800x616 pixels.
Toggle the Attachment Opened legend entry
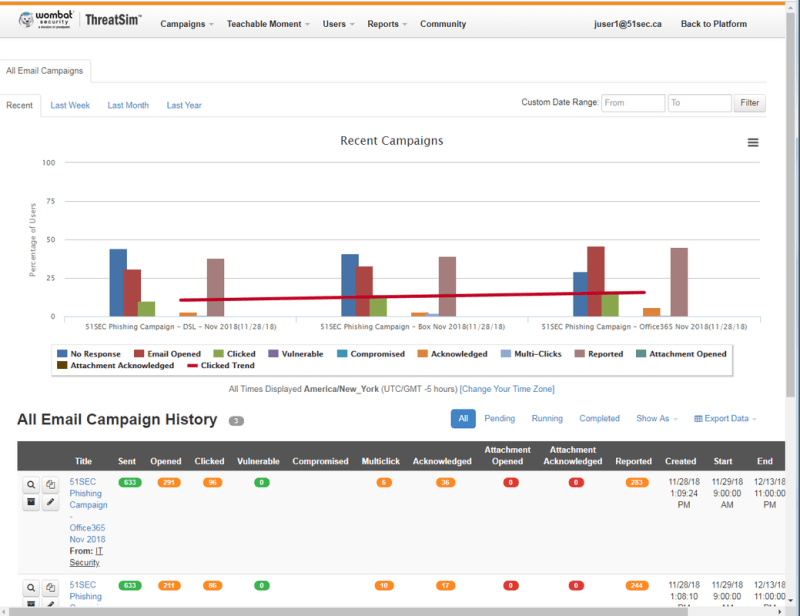tap(681, 354)
